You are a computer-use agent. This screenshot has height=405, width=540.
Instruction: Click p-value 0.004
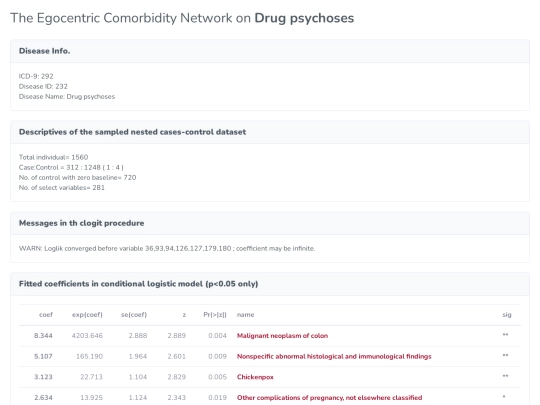coord(218,336)
